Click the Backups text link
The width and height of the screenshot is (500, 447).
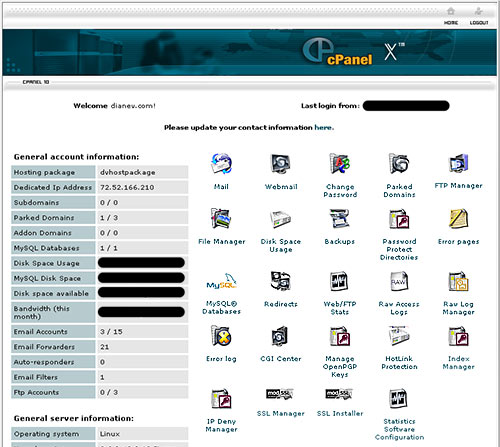[x=340, y=241]
